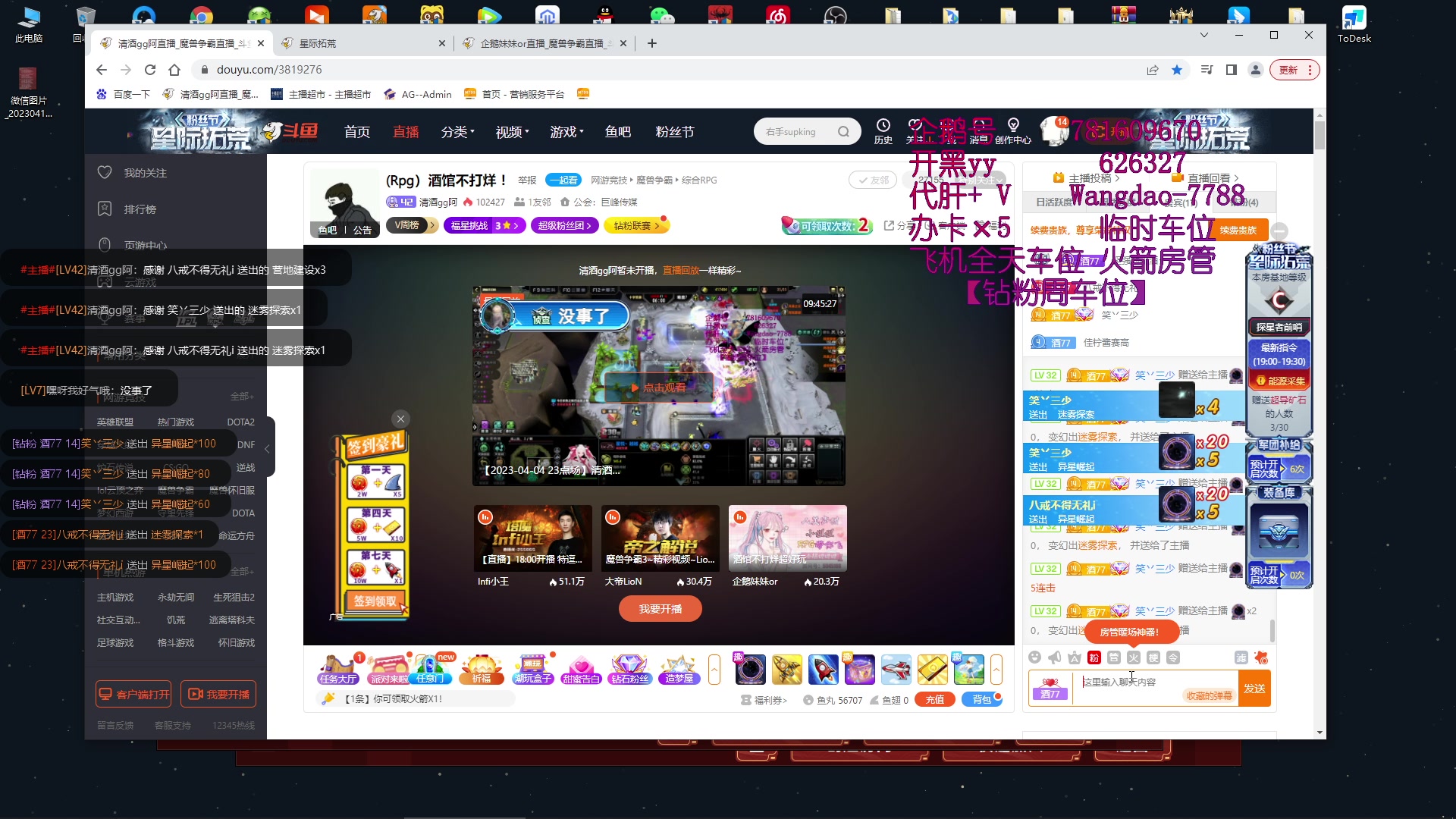Toggle the 管 moderator chat option

click(1114, 657)
